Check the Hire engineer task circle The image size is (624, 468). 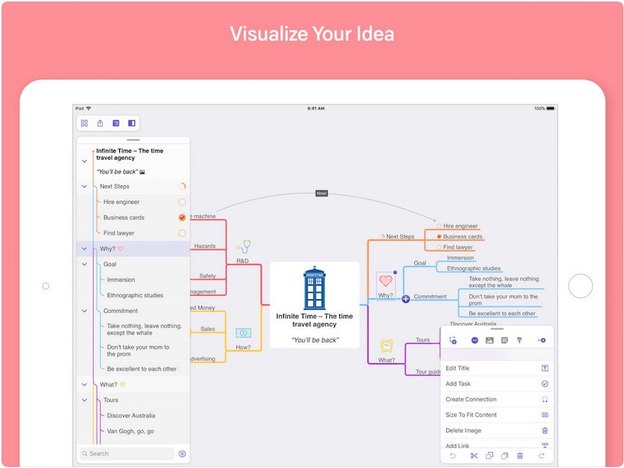point(182,201)
